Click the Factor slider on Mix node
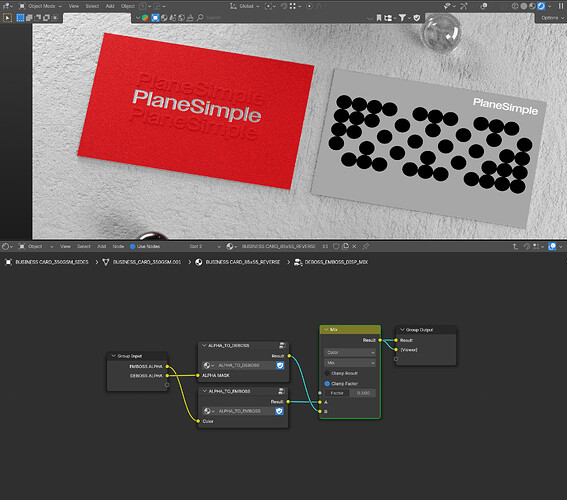Image resolution: width=567 pixels, height=500 pixels. tap(350, 393)
